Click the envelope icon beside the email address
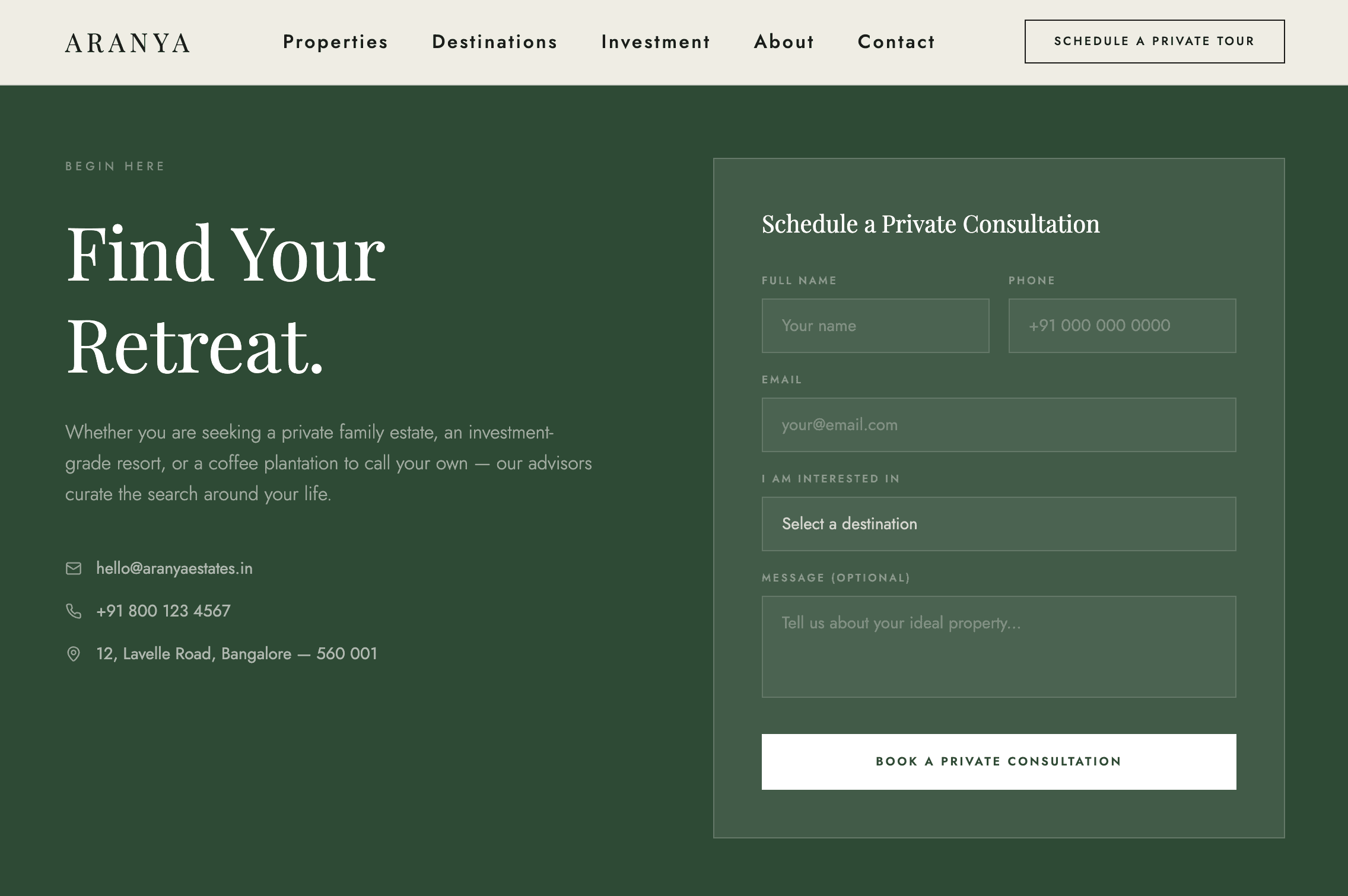 74,568
